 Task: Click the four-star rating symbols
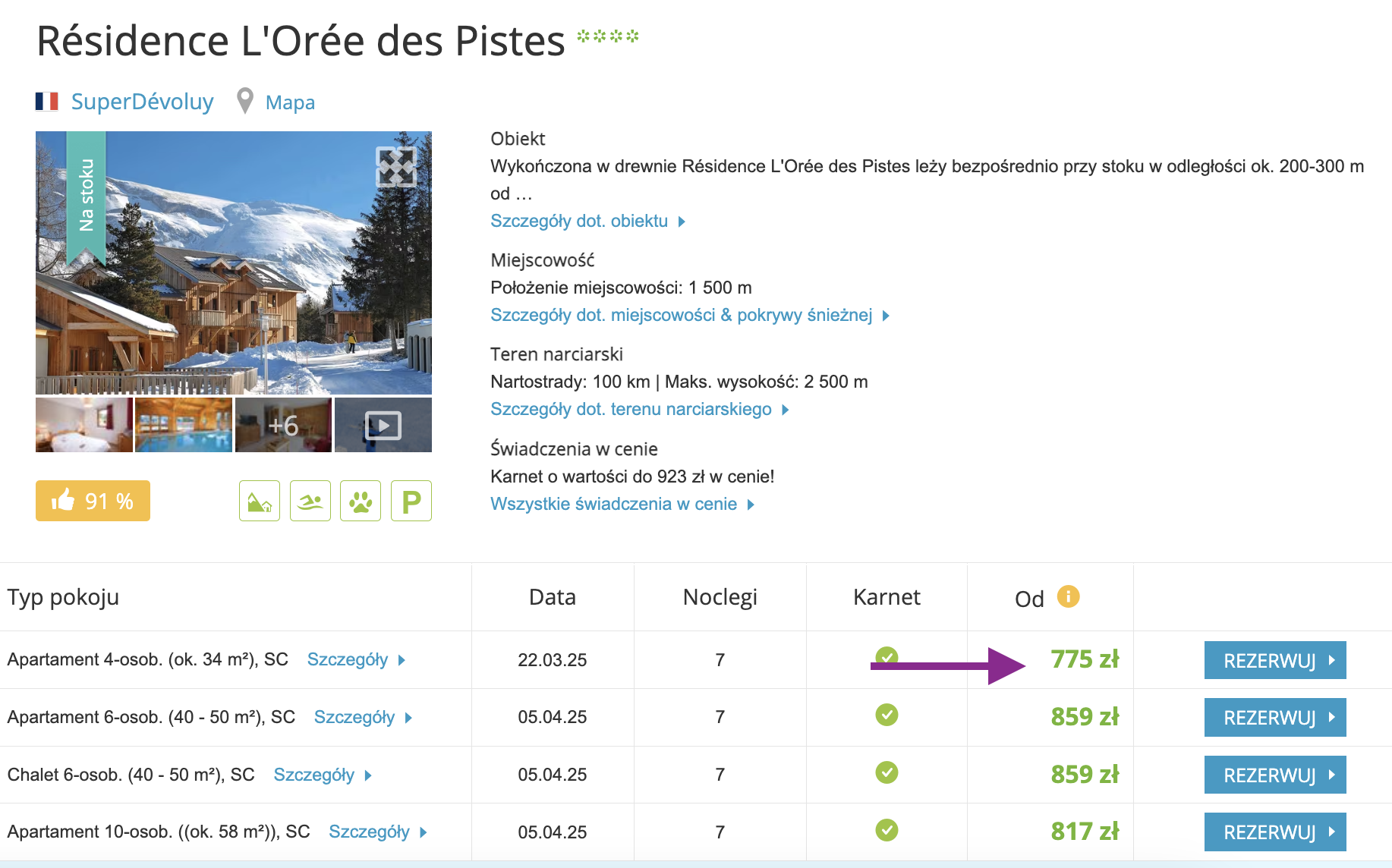608,36
